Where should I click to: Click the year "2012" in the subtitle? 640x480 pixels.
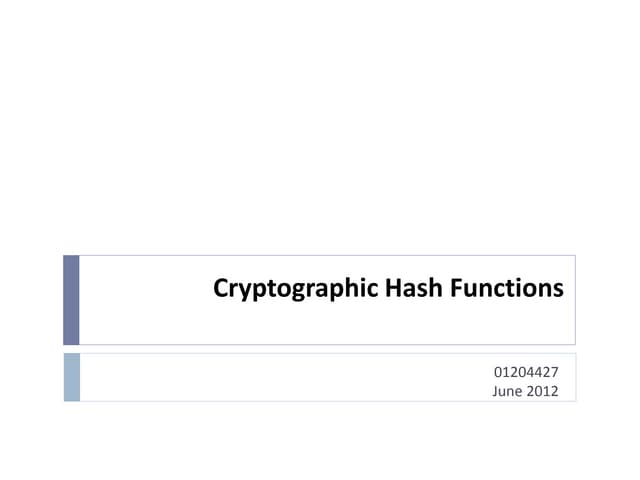[x=543, y=390]
